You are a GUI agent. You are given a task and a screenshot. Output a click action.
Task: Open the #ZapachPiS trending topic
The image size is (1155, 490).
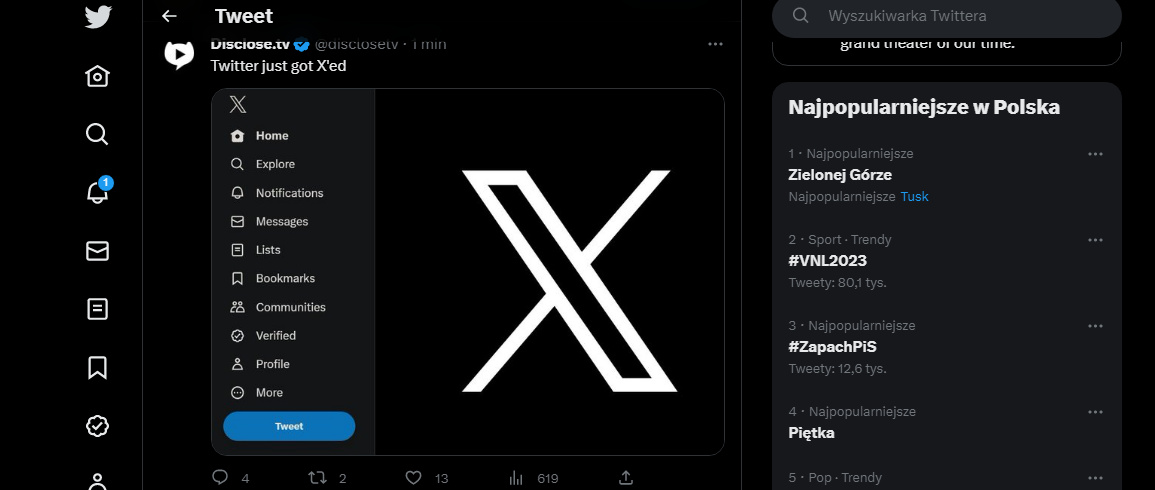tap(832, 346)
